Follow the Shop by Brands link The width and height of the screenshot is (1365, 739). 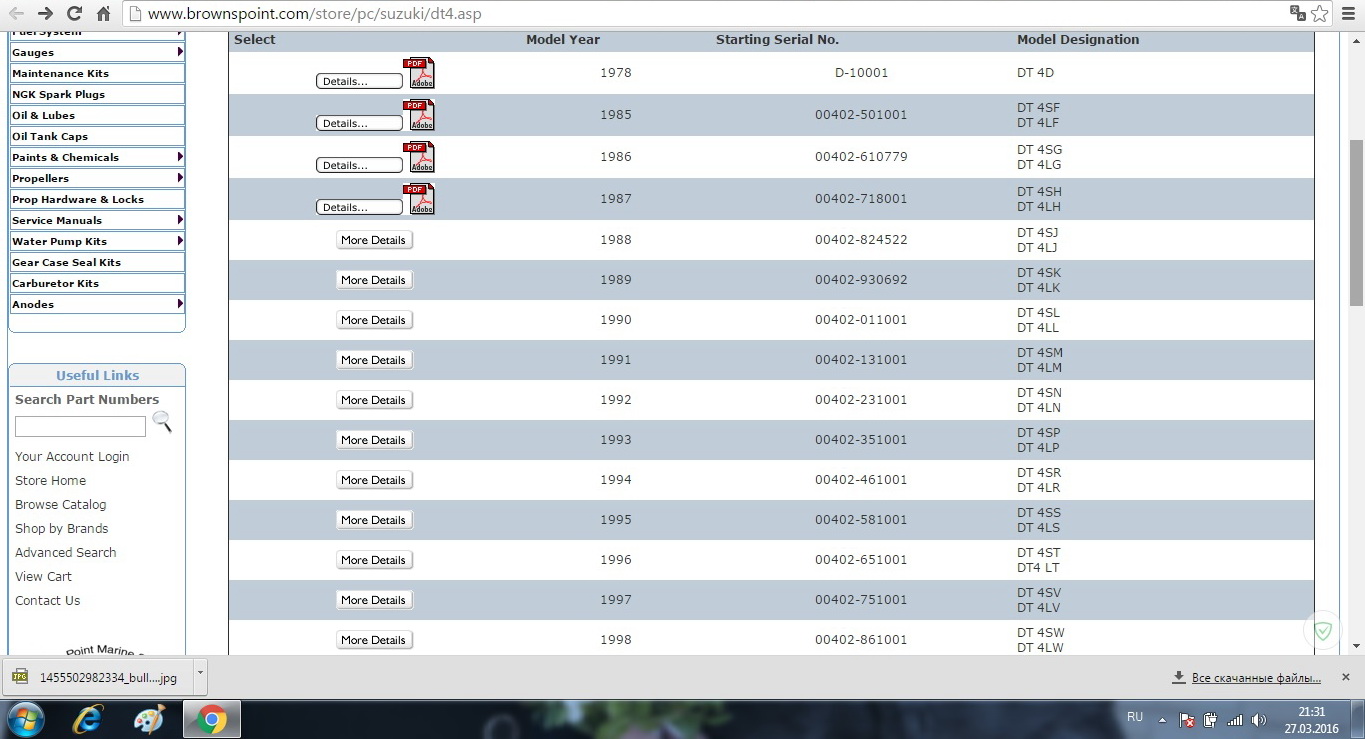[x=61, y=529]
